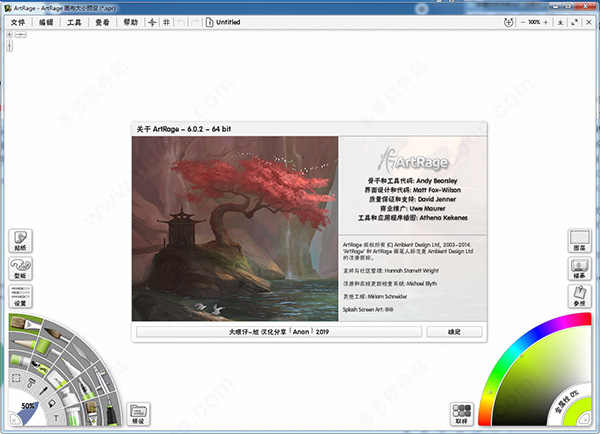Click the Uwe Maurer credit line

coord(412,209)
